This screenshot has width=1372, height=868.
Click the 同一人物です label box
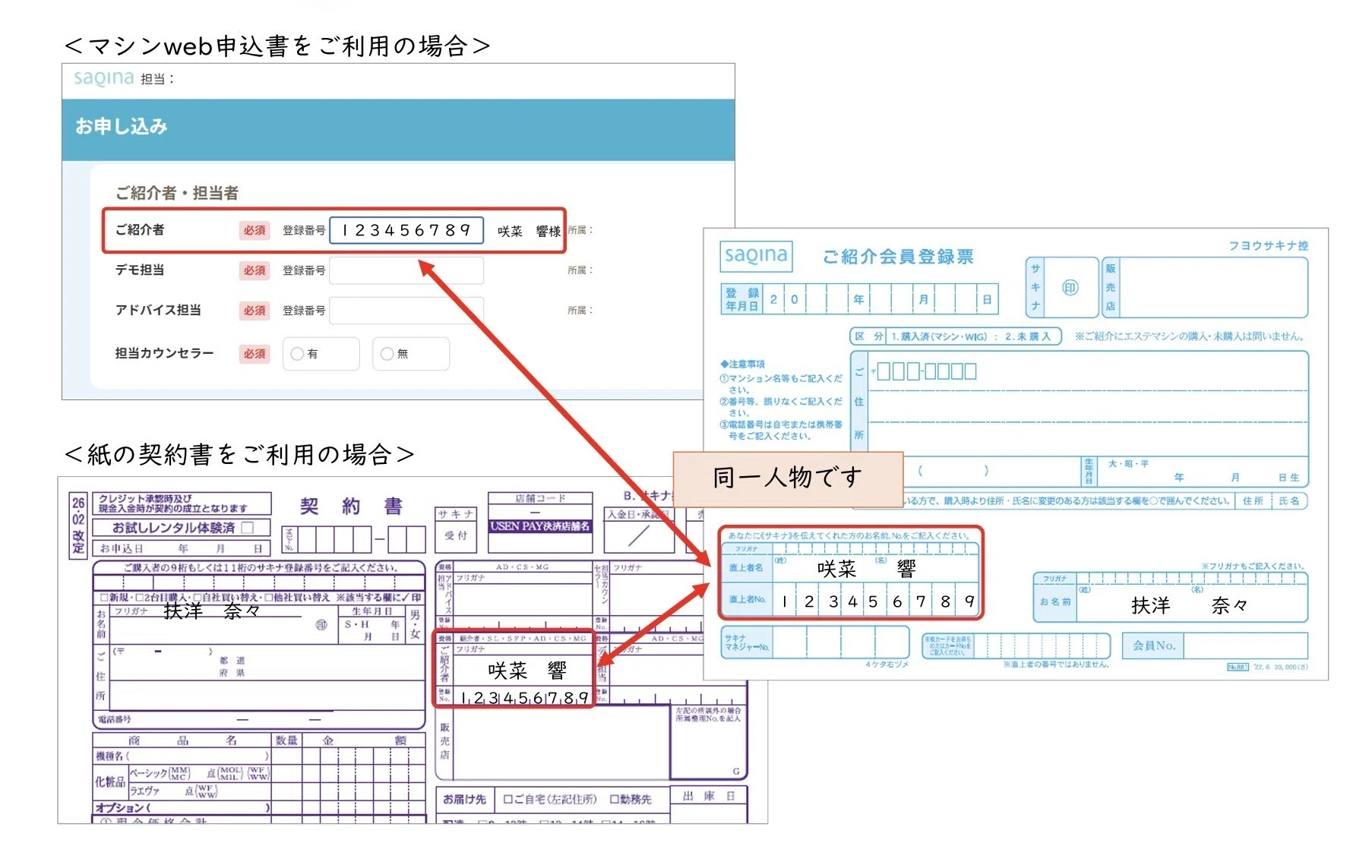pos(788,479)
